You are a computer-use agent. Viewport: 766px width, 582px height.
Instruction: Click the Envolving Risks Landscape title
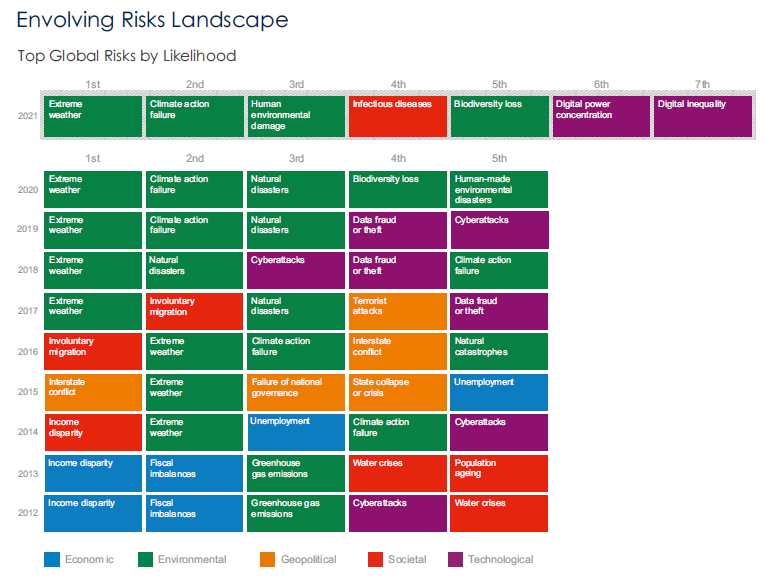tap(153, 20)
